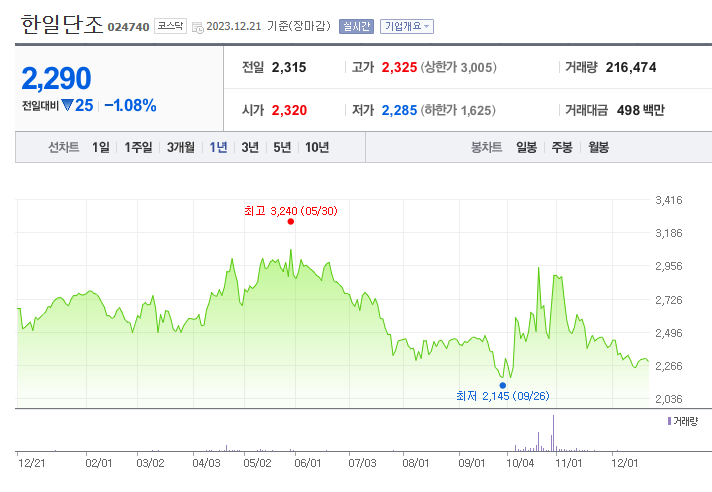Click the 10/04 date axis label
This screenshot has height=492, width=712.
(x=520, y=463)
